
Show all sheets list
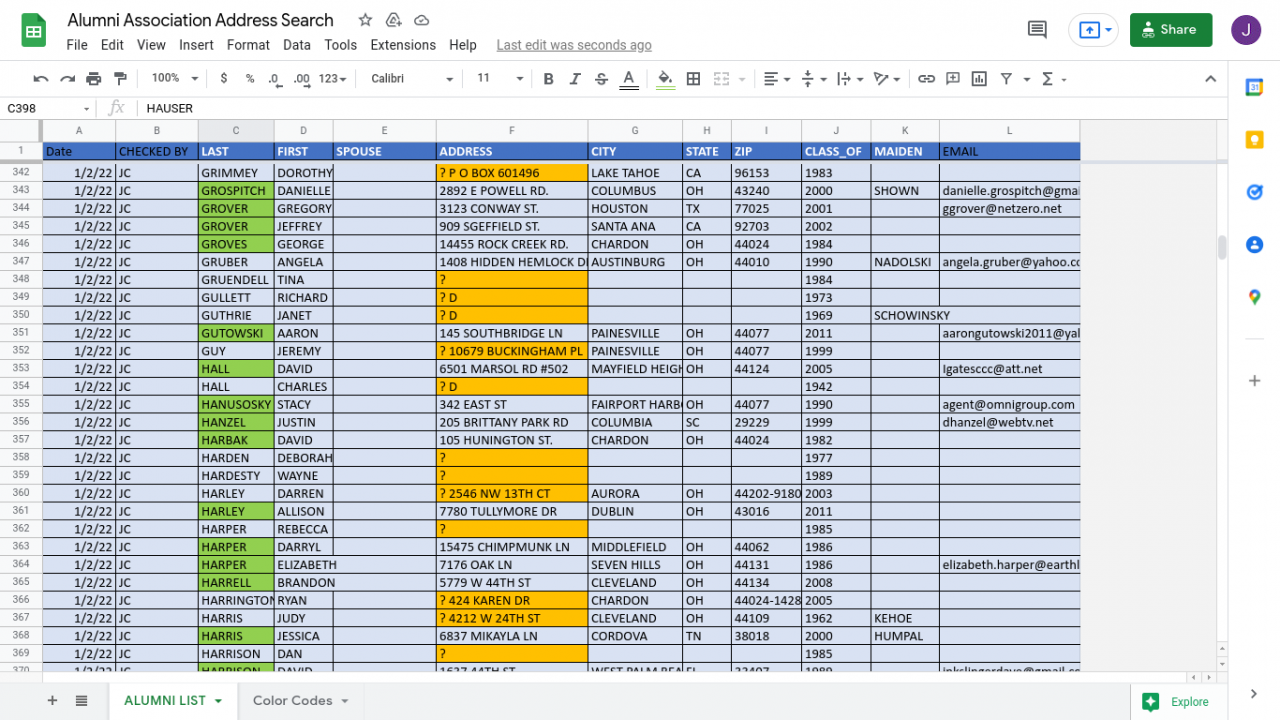click(x=81, y=701)
